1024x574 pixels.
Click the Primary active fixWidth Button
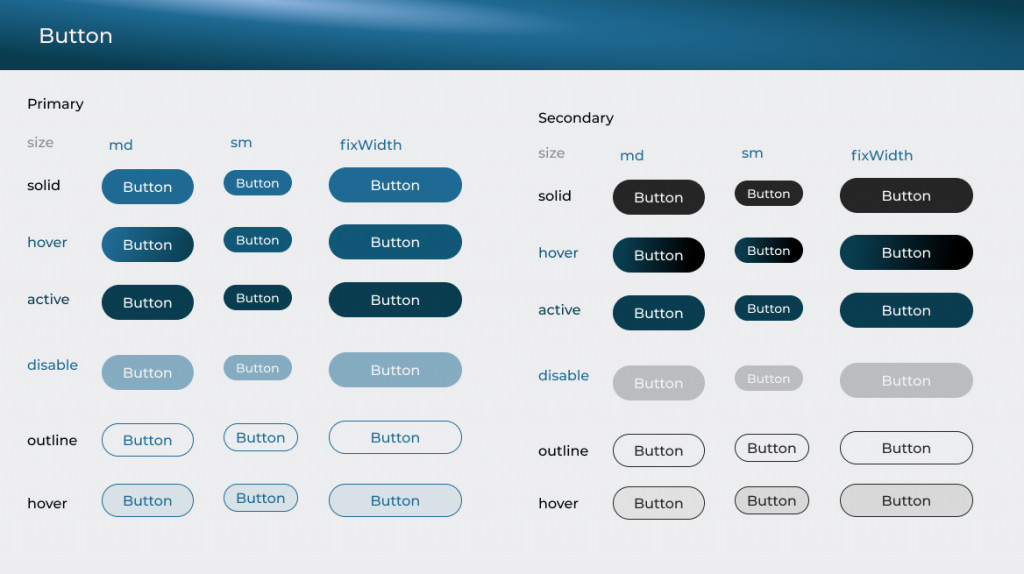395,300
